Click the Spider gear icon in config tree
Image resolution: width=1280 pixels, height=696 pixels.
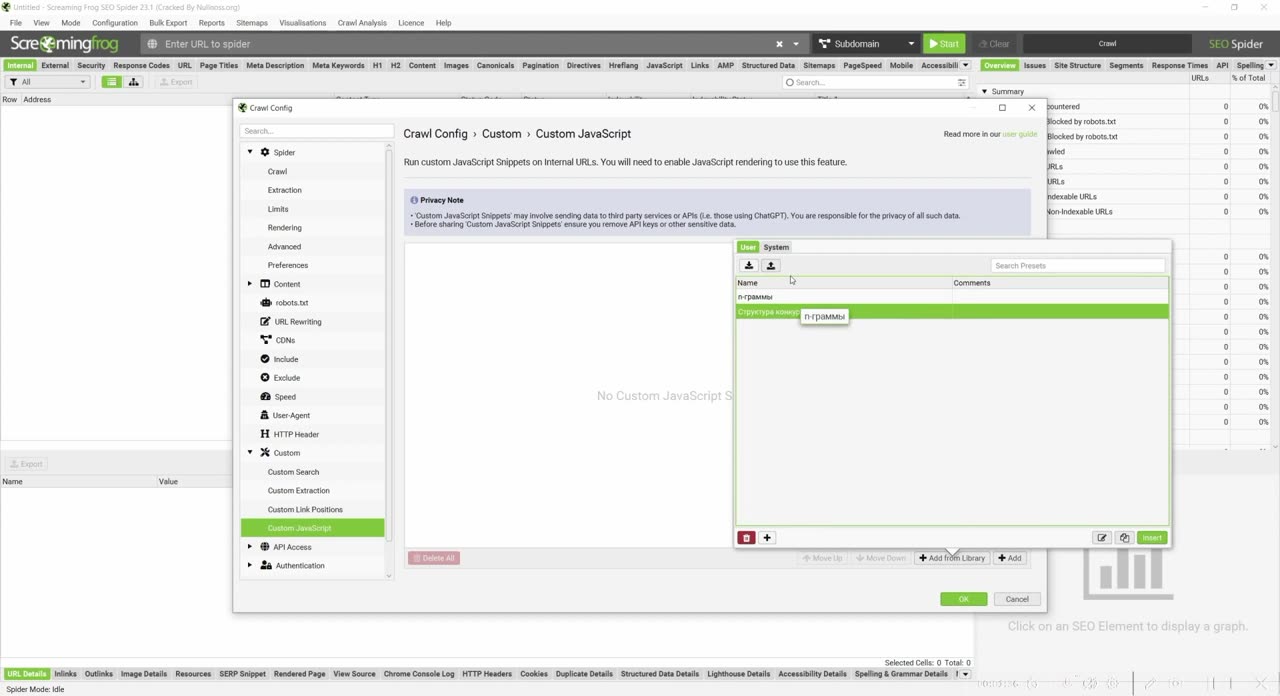point(265,152)
